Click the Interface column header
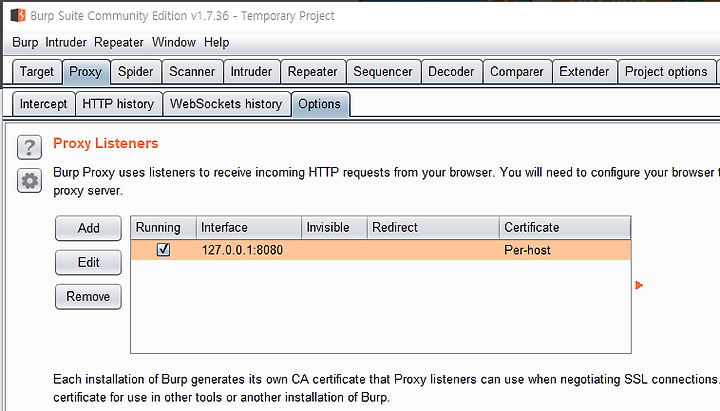The image size is (720, 411). click(249, 227)
